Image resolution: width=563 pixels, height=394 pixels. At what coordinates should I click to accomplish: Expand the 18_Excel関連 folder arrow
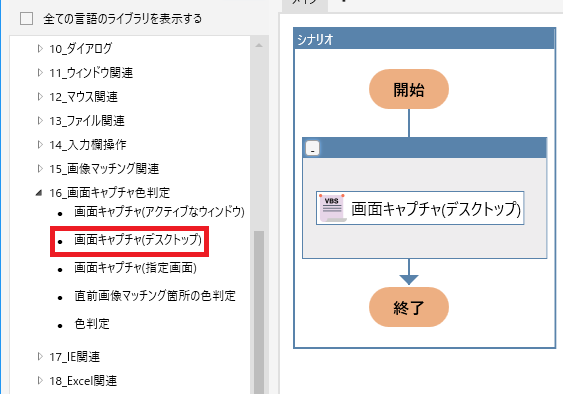pos(40,380)
